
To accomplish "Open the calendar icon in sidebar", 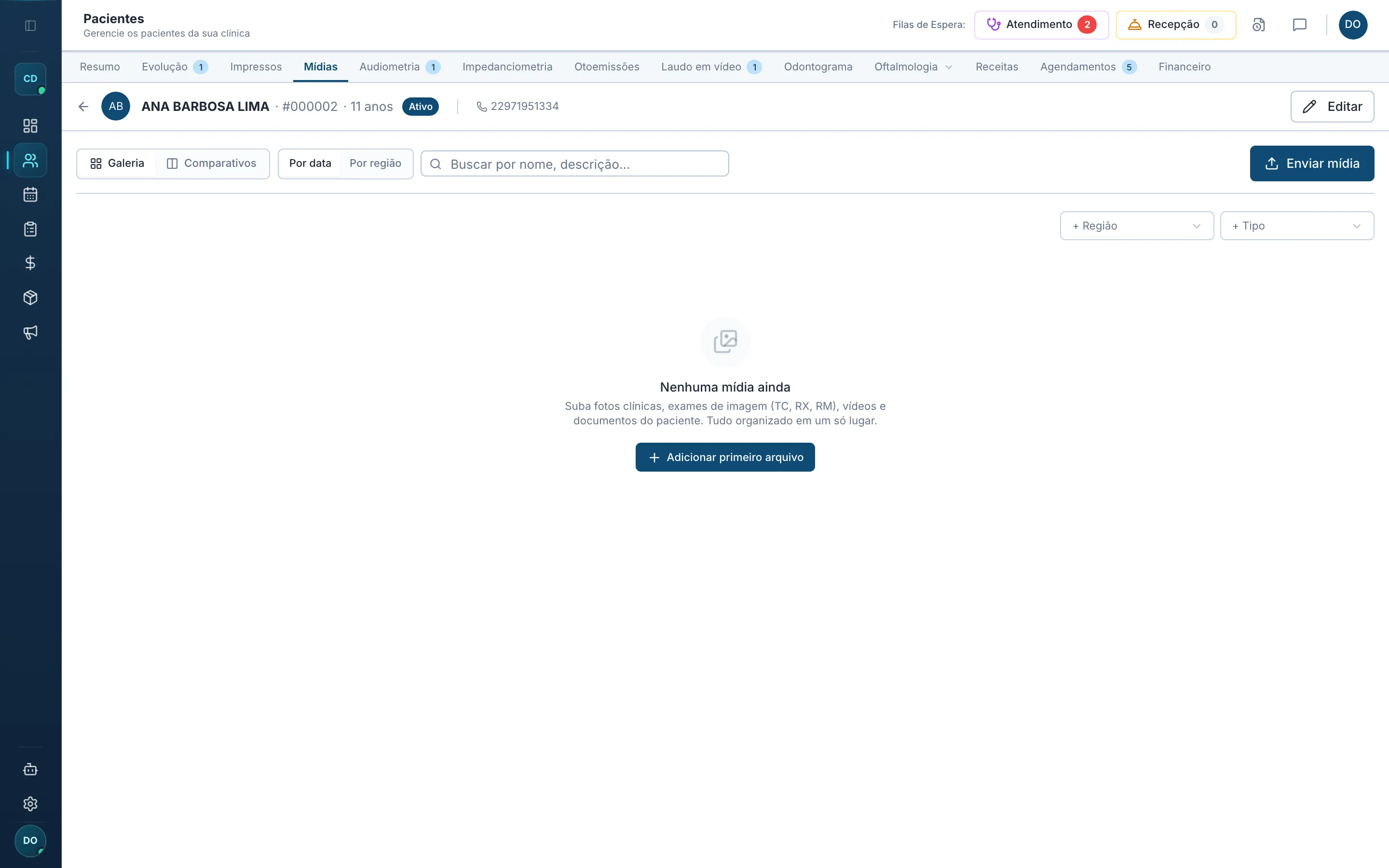I will click(30, 195).
